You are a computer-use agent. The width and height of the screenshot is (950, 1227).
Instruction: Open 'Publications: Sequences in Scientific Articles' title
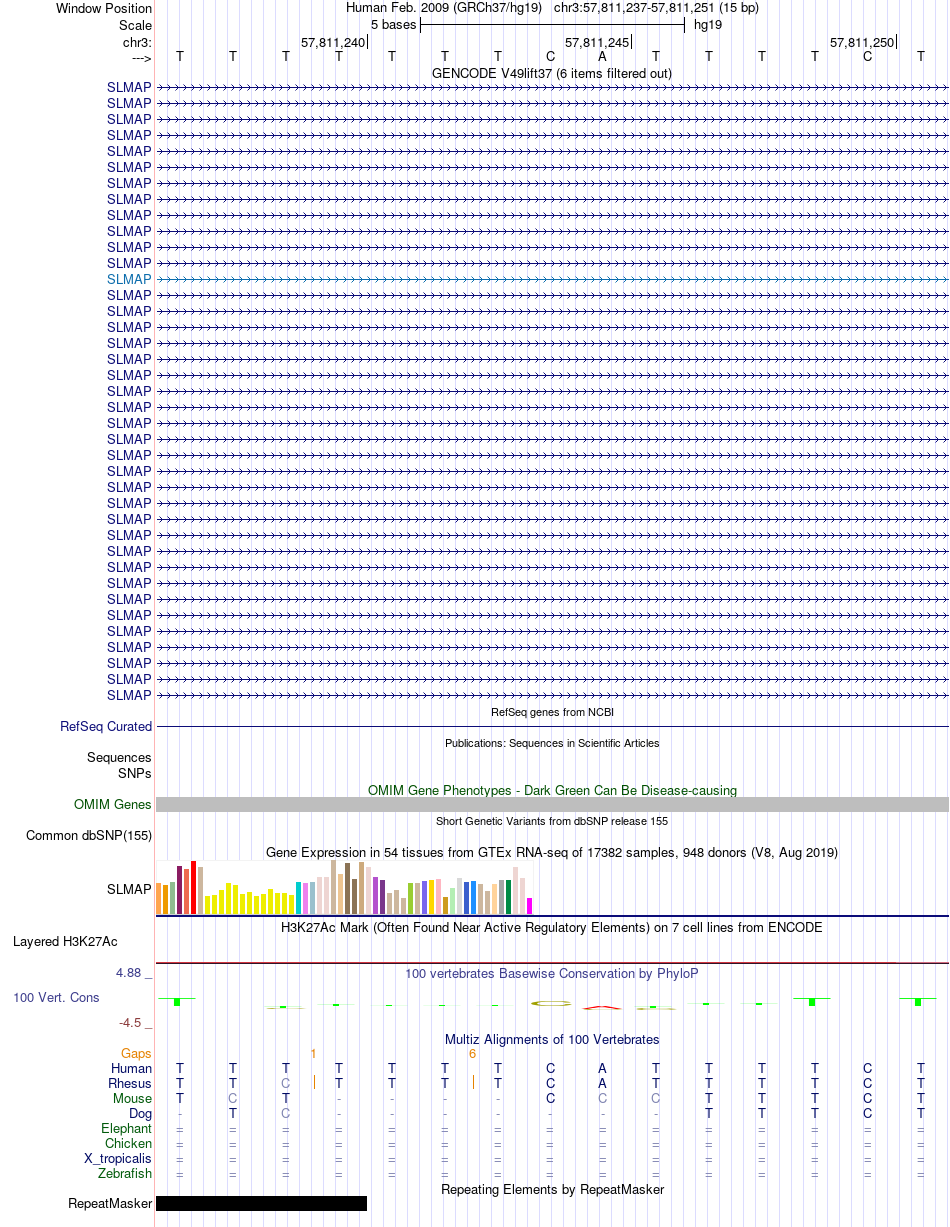tap(552, 743)
